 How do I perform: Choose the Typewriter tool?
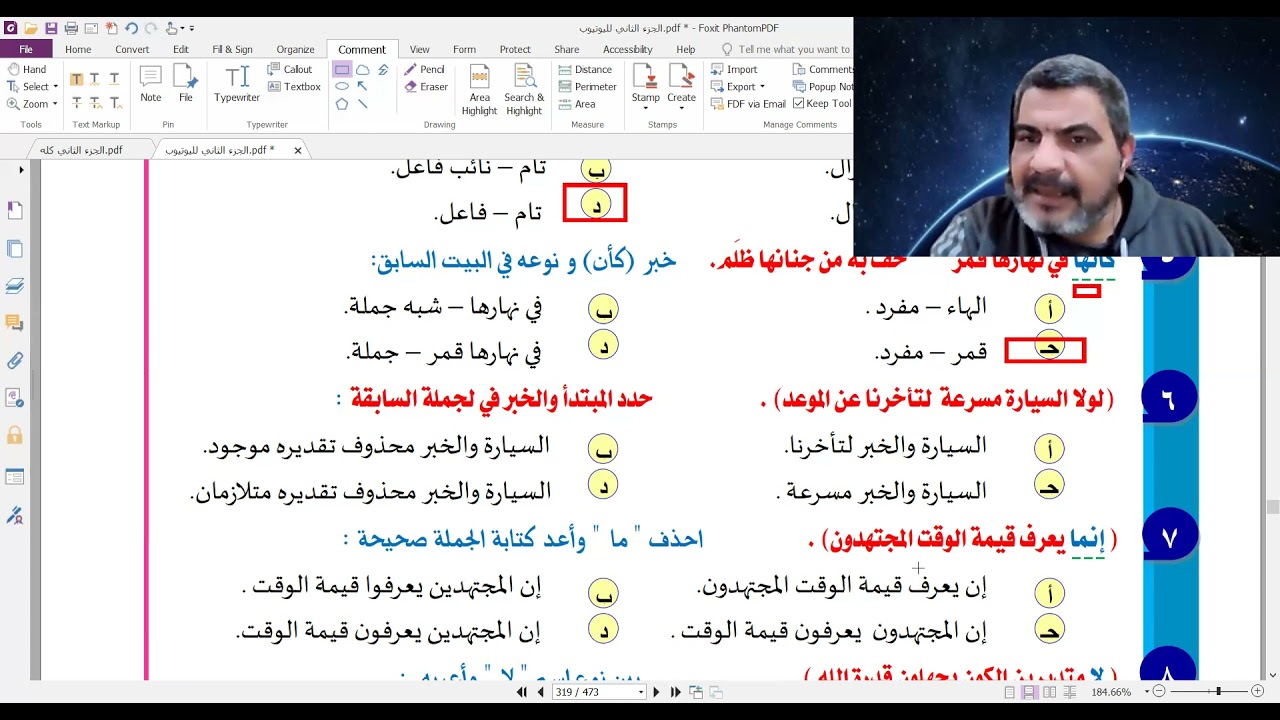(237, 84)
